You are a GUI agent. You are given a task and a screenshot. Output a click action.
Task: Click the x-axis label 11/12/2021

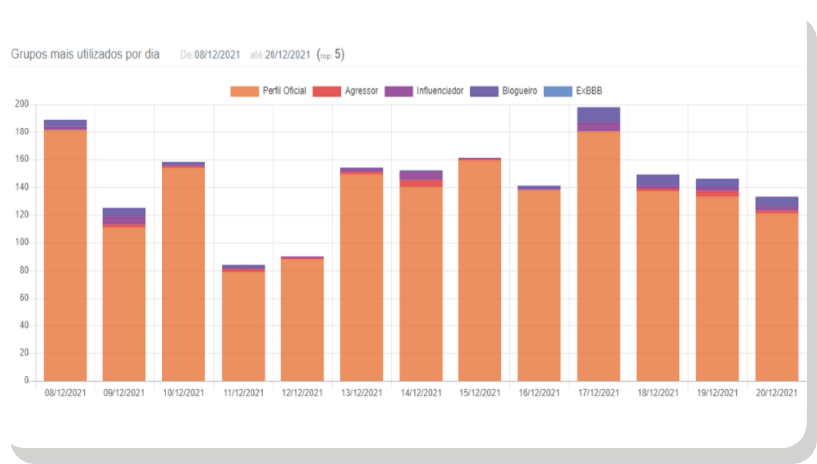click(x=243, y=393)
